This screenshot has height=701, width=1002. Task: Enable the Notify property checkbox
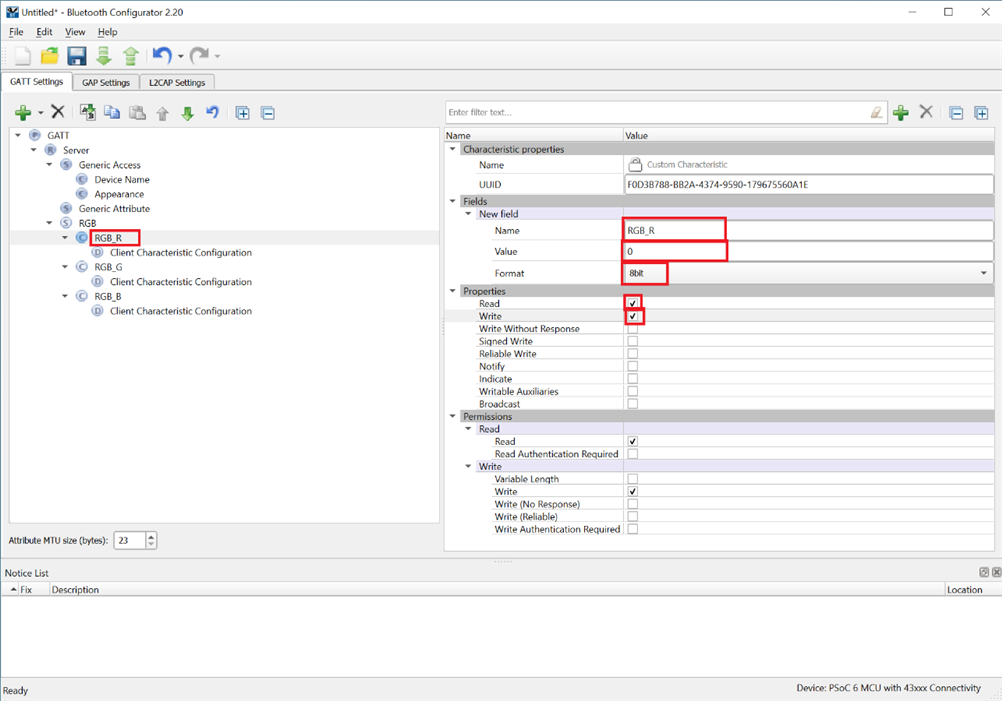632,366
